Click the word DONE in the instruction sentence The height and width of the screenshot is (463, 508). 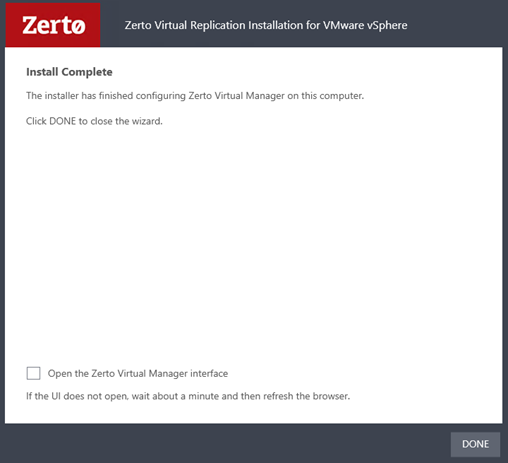coord(63,121)
